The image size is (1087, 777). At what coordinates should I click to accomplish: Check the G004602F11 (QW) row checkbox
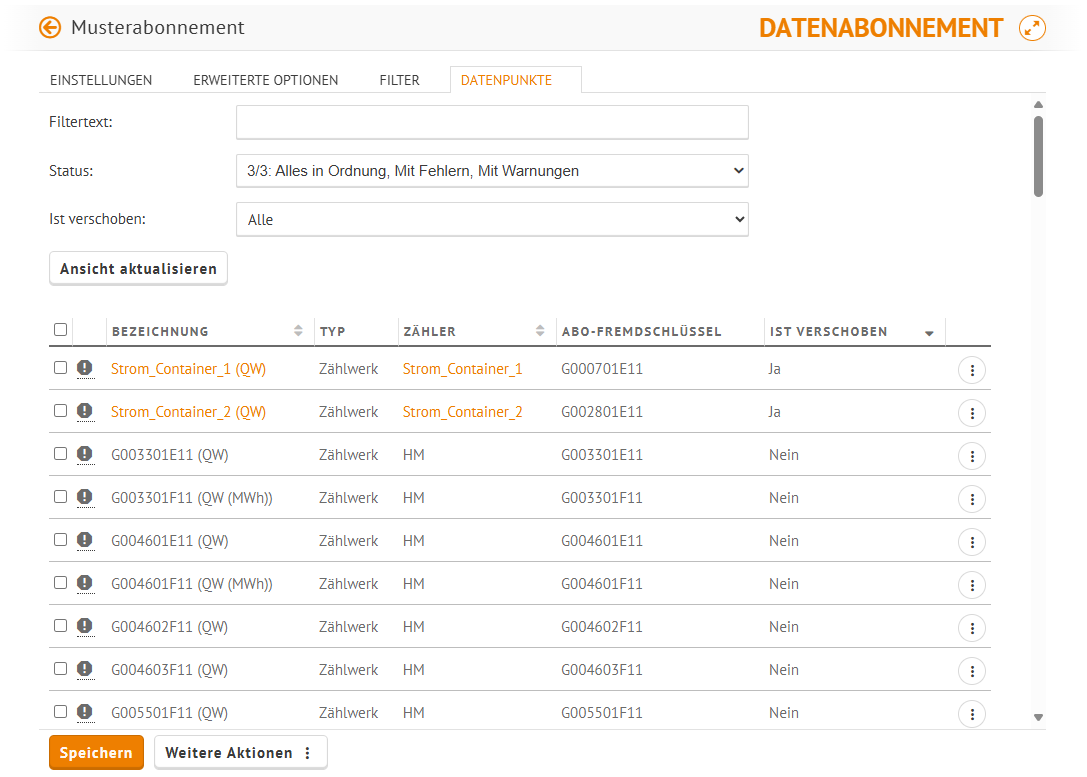(x=60, y=625)
